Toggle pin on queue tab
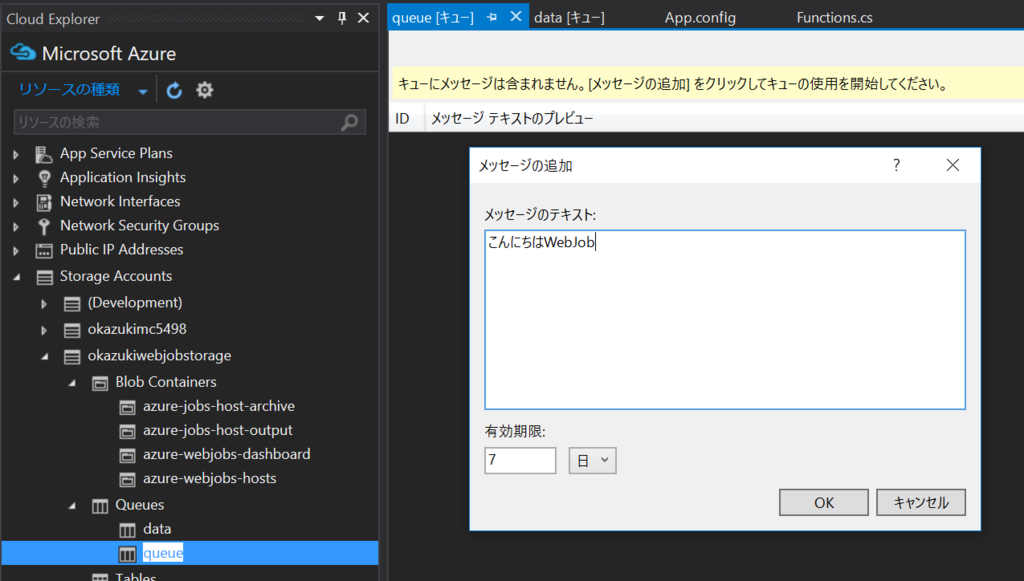This screenshot has width=1024, height=581. click(x=492, y=18)
